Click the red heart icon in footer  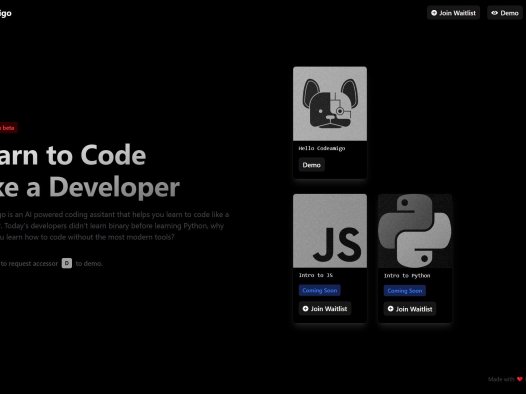coord(520,379)
